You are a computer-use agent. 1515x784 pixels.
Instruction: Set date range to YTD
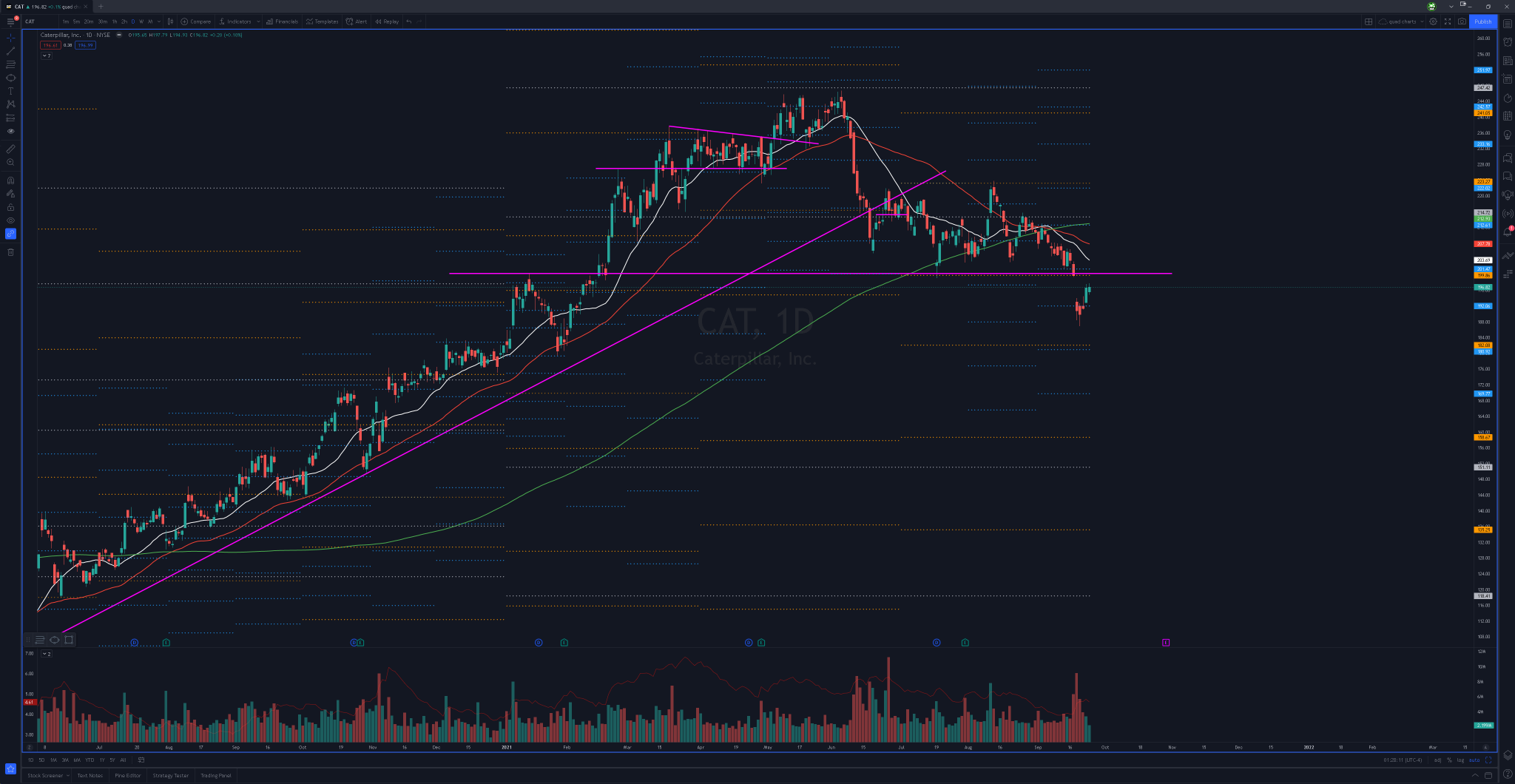click(90, 760)
